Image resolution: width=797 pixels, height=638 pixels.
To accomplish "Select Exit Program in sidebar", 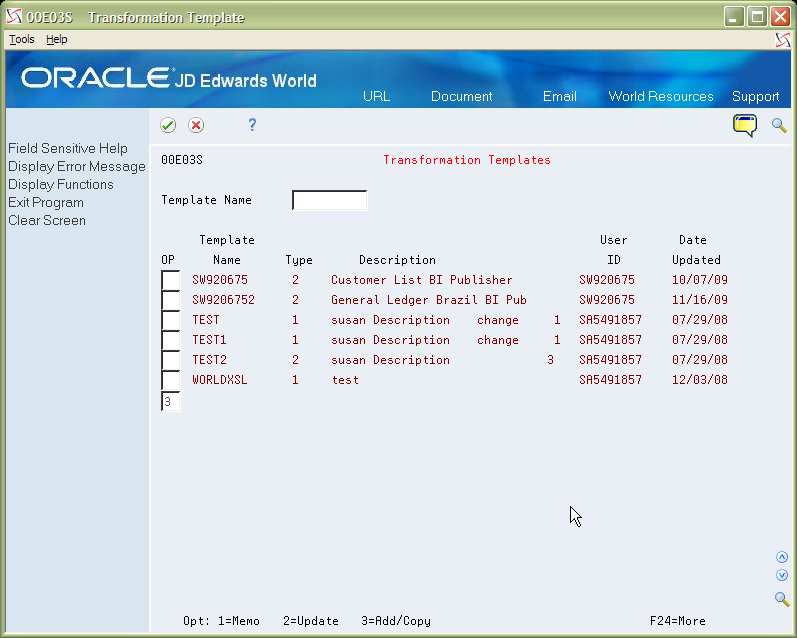I will click(46, 202).
